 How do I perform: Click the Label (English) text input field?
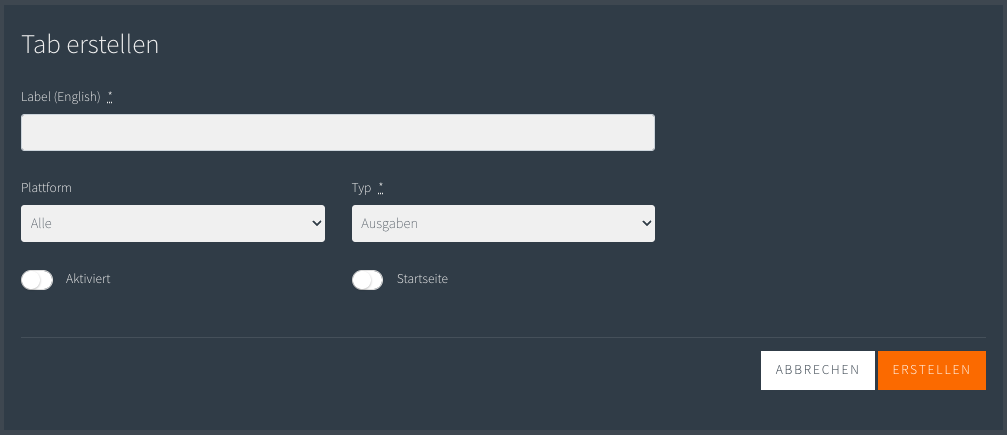tap(338, 132)
